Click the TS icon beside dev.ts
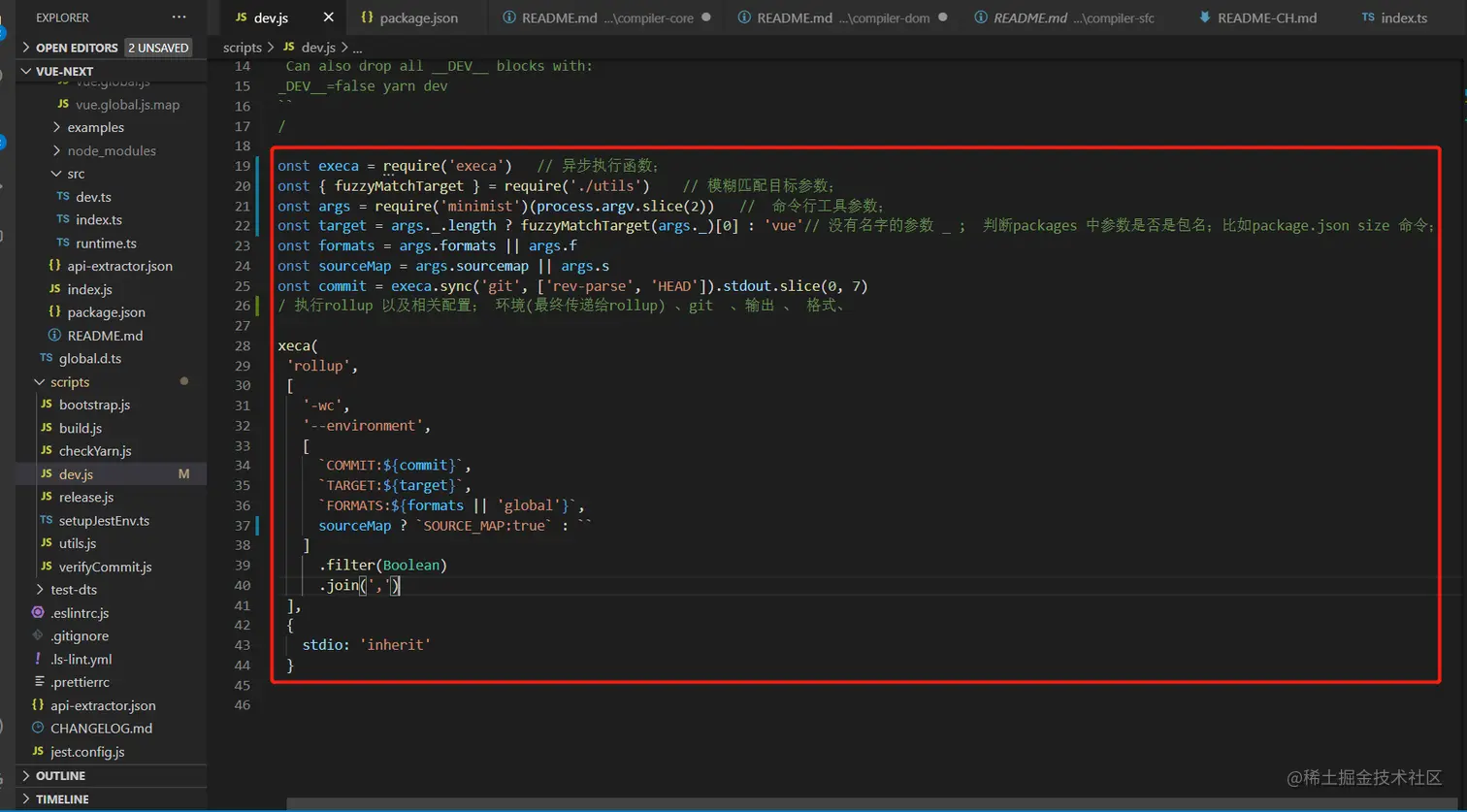Screen dimensions: 1467x812 pos(63,197)
